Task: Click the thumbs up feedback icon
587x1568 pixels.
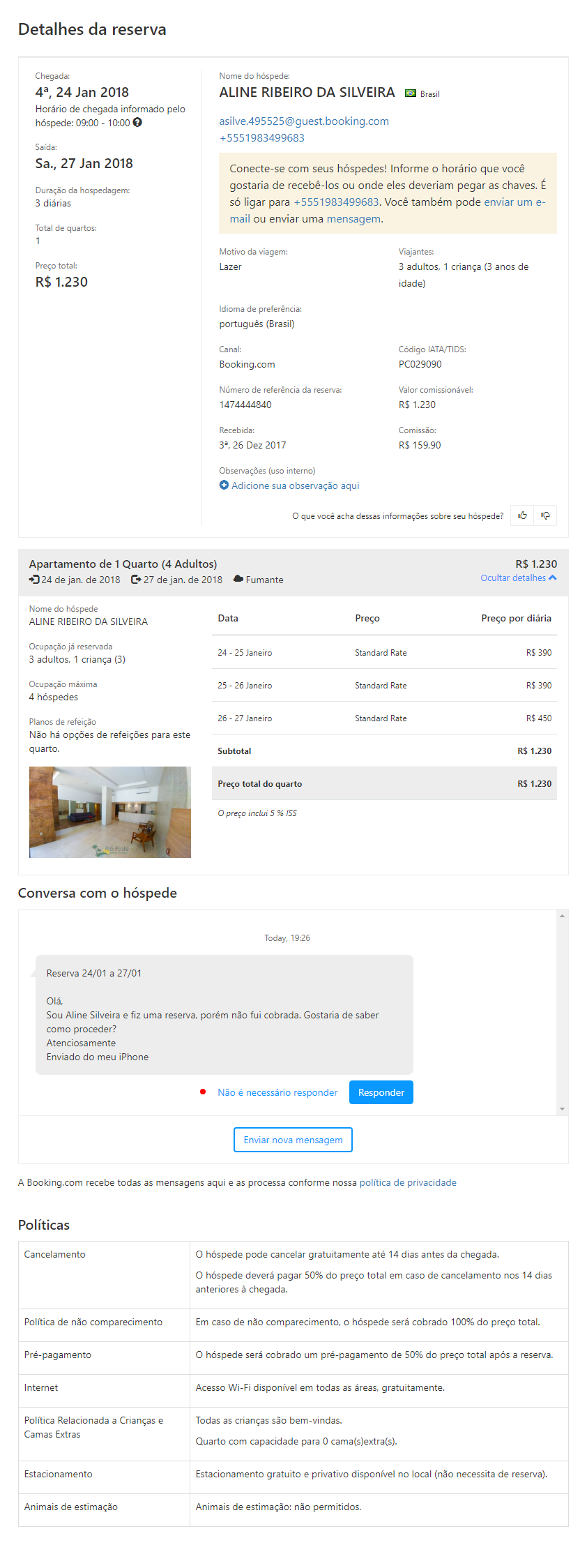Action: point(522,515)
